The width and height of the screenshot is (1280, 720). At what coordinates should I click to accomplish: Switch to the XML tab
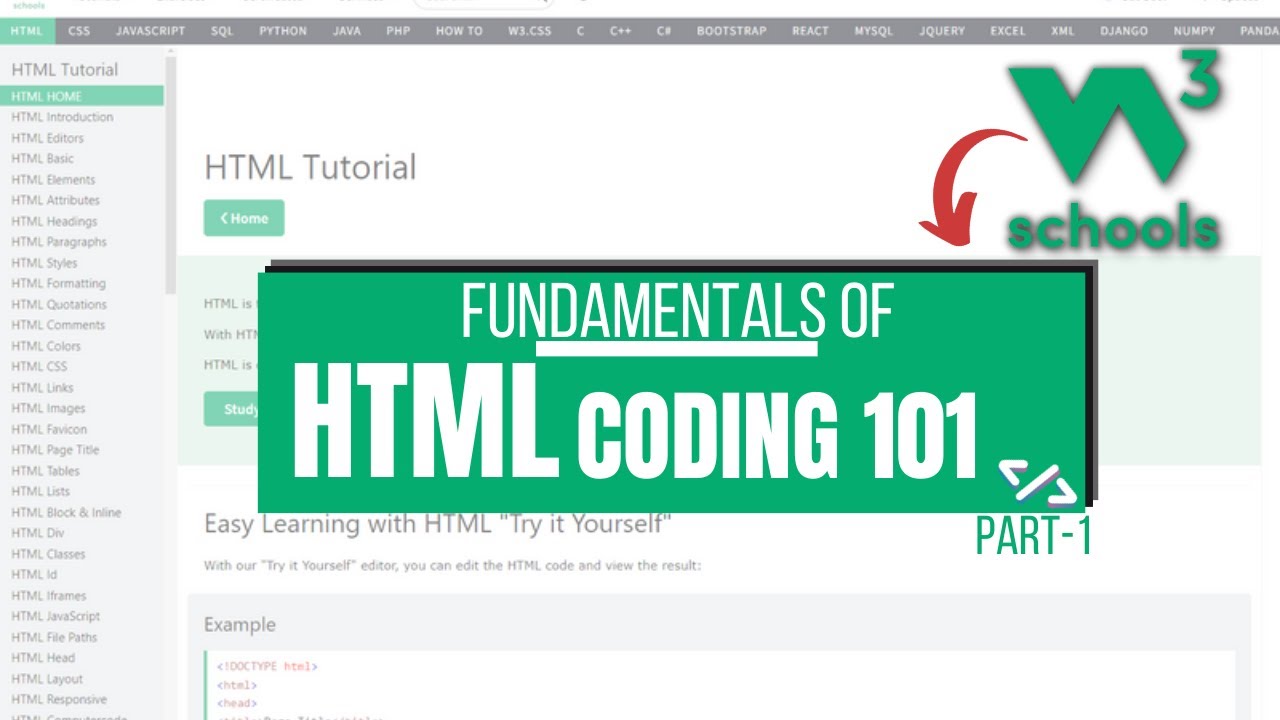1063,31
